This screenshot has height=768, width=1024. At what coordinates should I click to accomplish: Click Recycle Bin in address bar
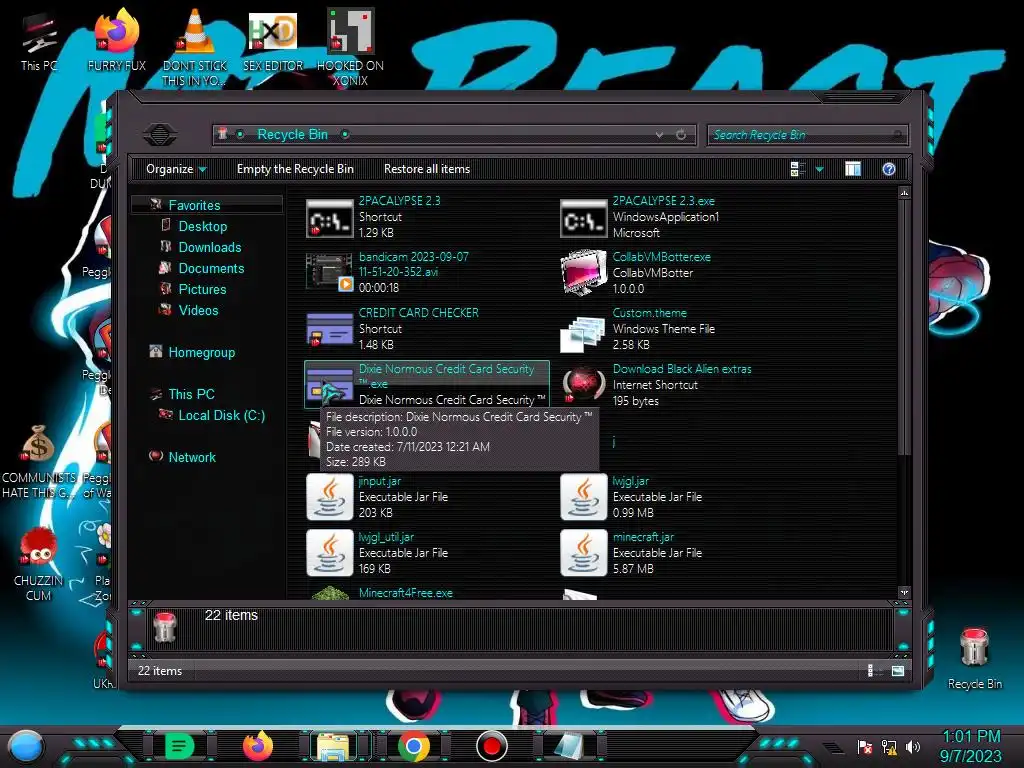coord(293,135)
